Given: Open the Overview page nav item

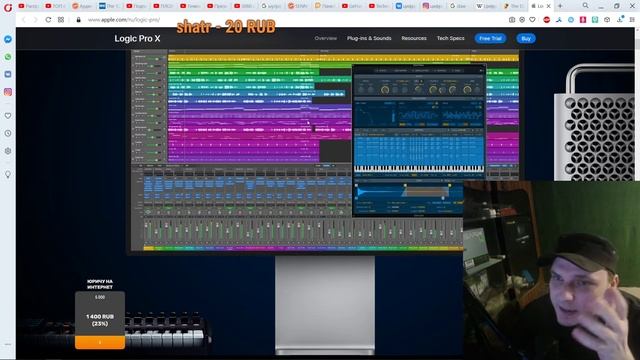Looking at the screenshot, I should pos(325,38).
